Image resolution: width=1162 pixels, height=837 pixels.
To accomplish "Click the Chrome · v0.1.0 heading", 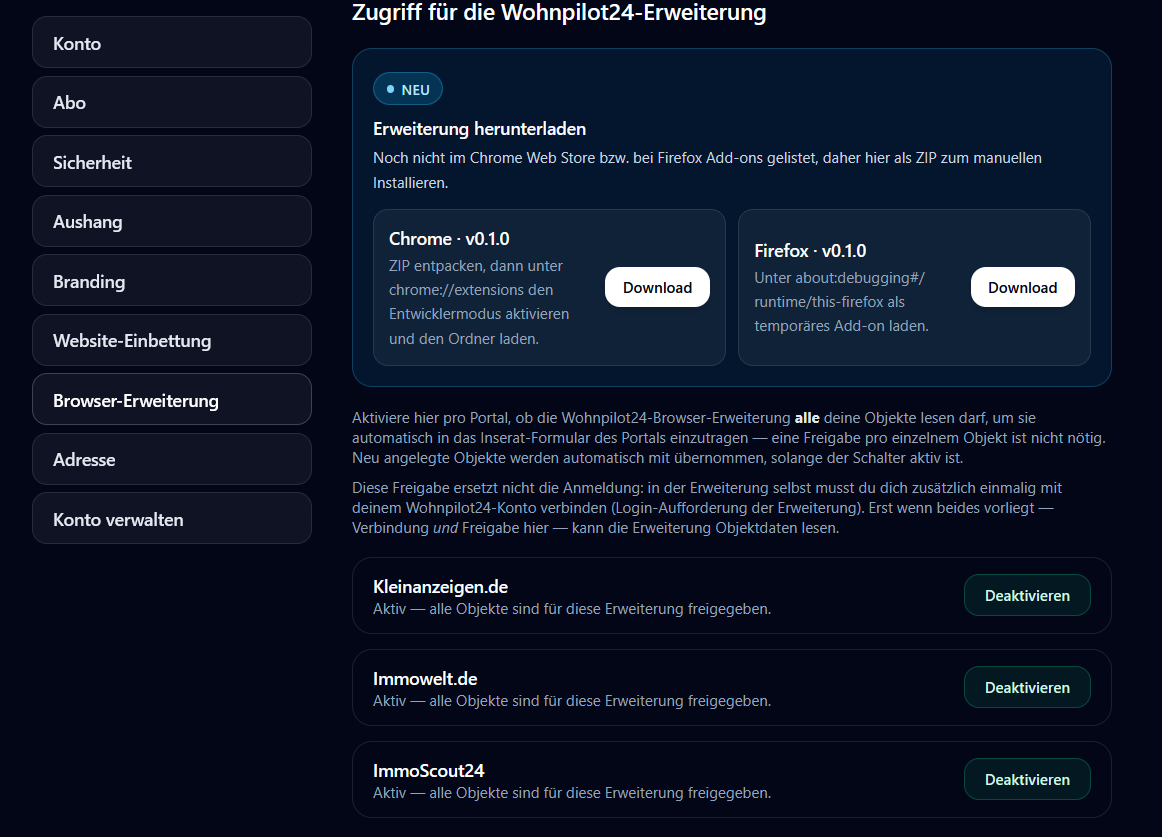I will click(x=449, y=239).
